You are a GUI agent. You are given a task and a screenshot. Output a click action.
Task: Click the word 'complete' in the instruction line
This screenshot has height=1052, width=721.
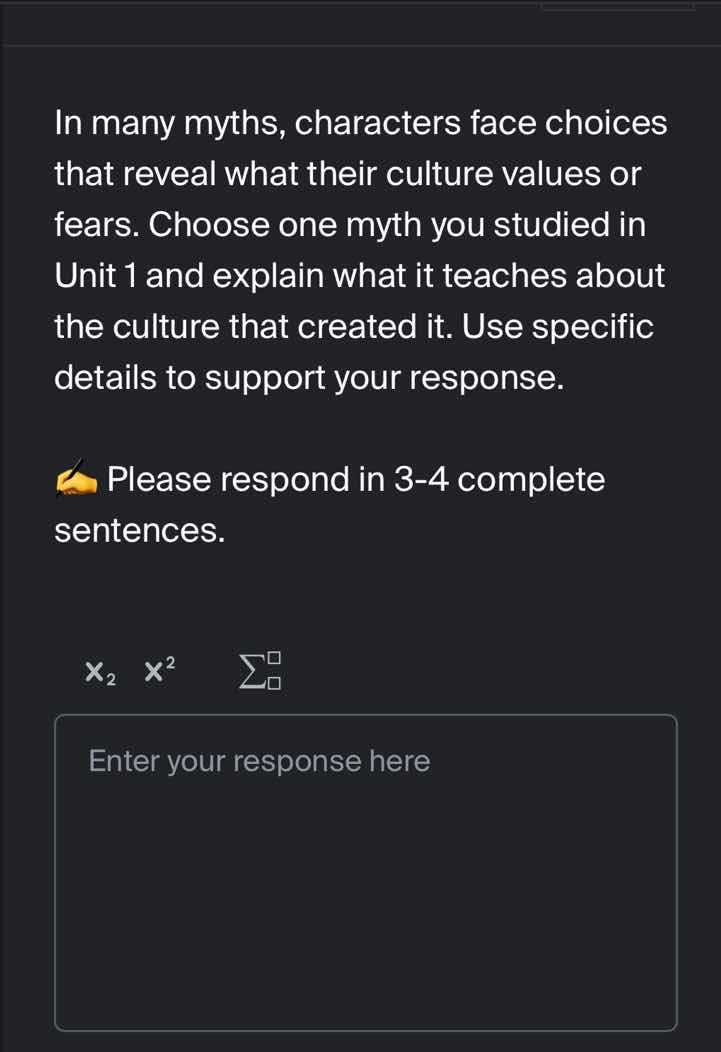tap(537, 480)
